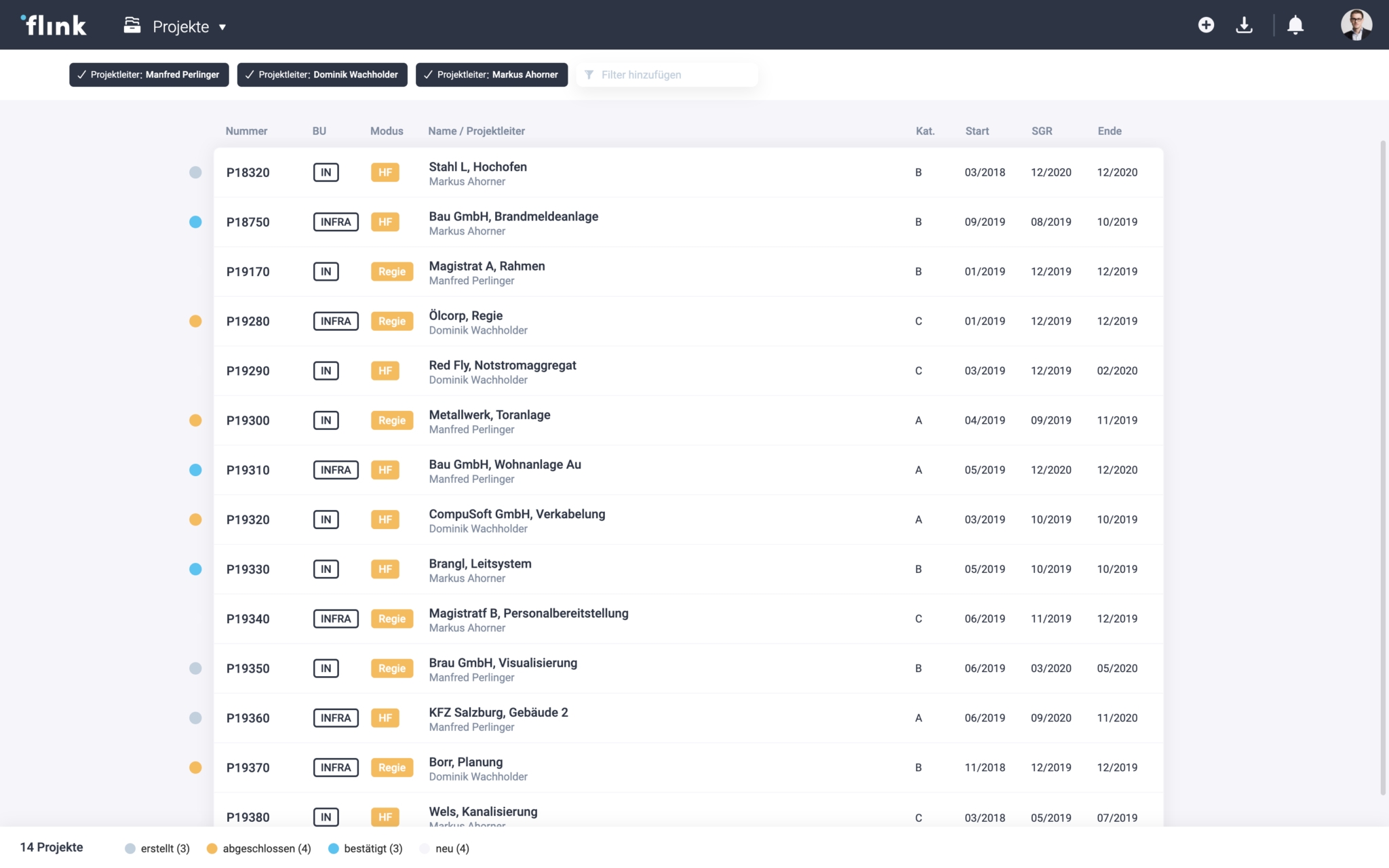
Task: Open project Red Fly, Notstromaggregat
Action: pos(502,365)
